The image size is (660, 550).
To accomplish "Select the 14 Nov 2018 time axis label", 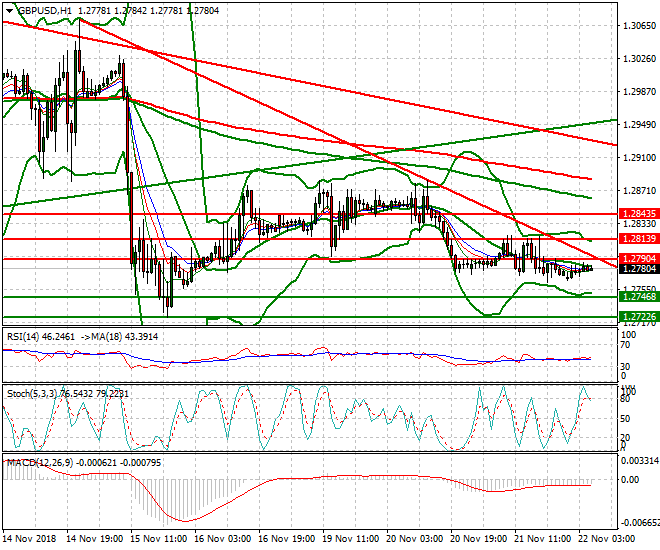I will click(29, 539).
